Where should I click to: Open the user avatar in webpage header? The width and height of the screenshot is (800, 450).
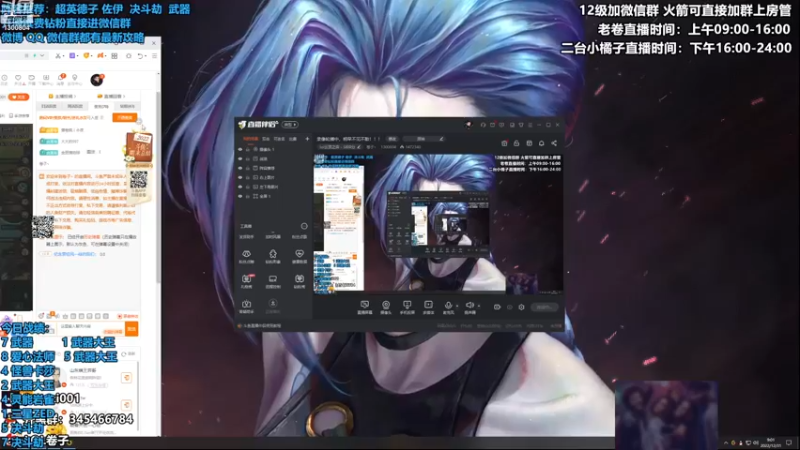(x=97, y=79)
